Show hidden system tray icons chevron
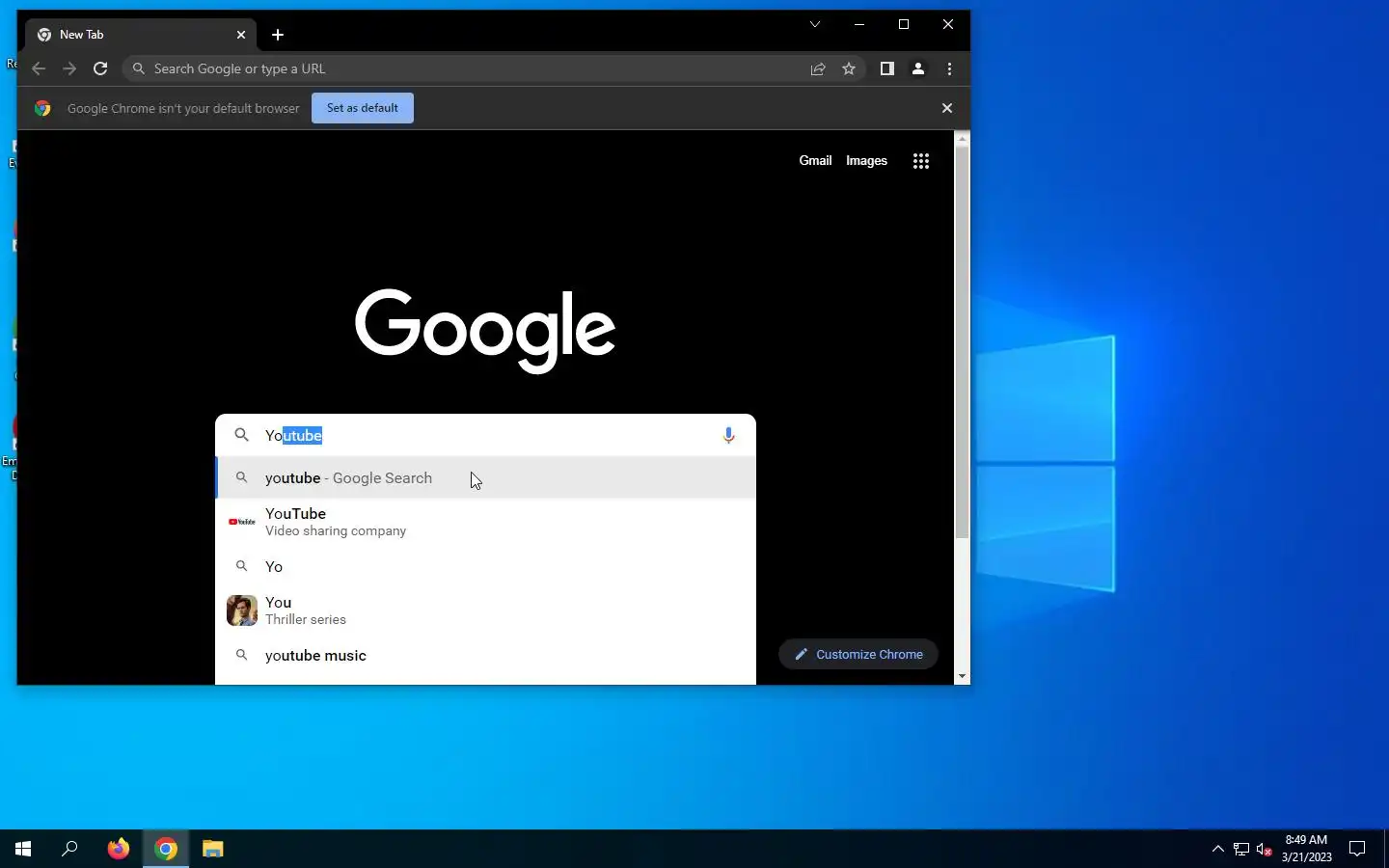Image resolution: width=1389 pixels, height=868 pixels. pyautogui.click(x=1217, y=849)
